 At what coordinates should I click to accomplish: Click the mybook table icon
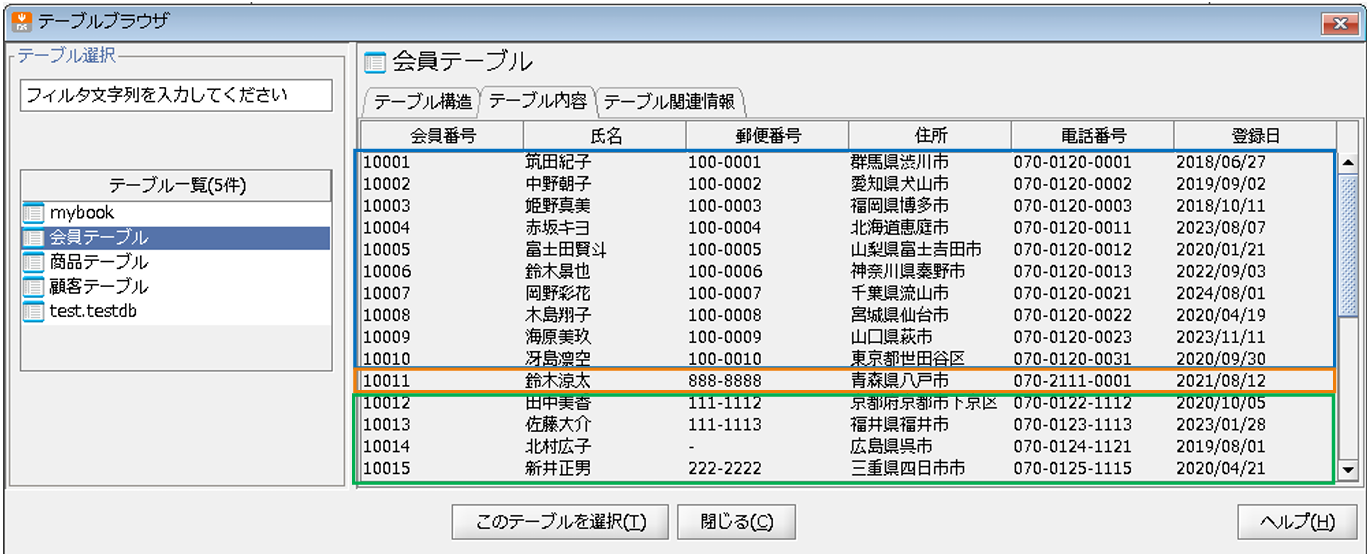click(x=34, y=213)
